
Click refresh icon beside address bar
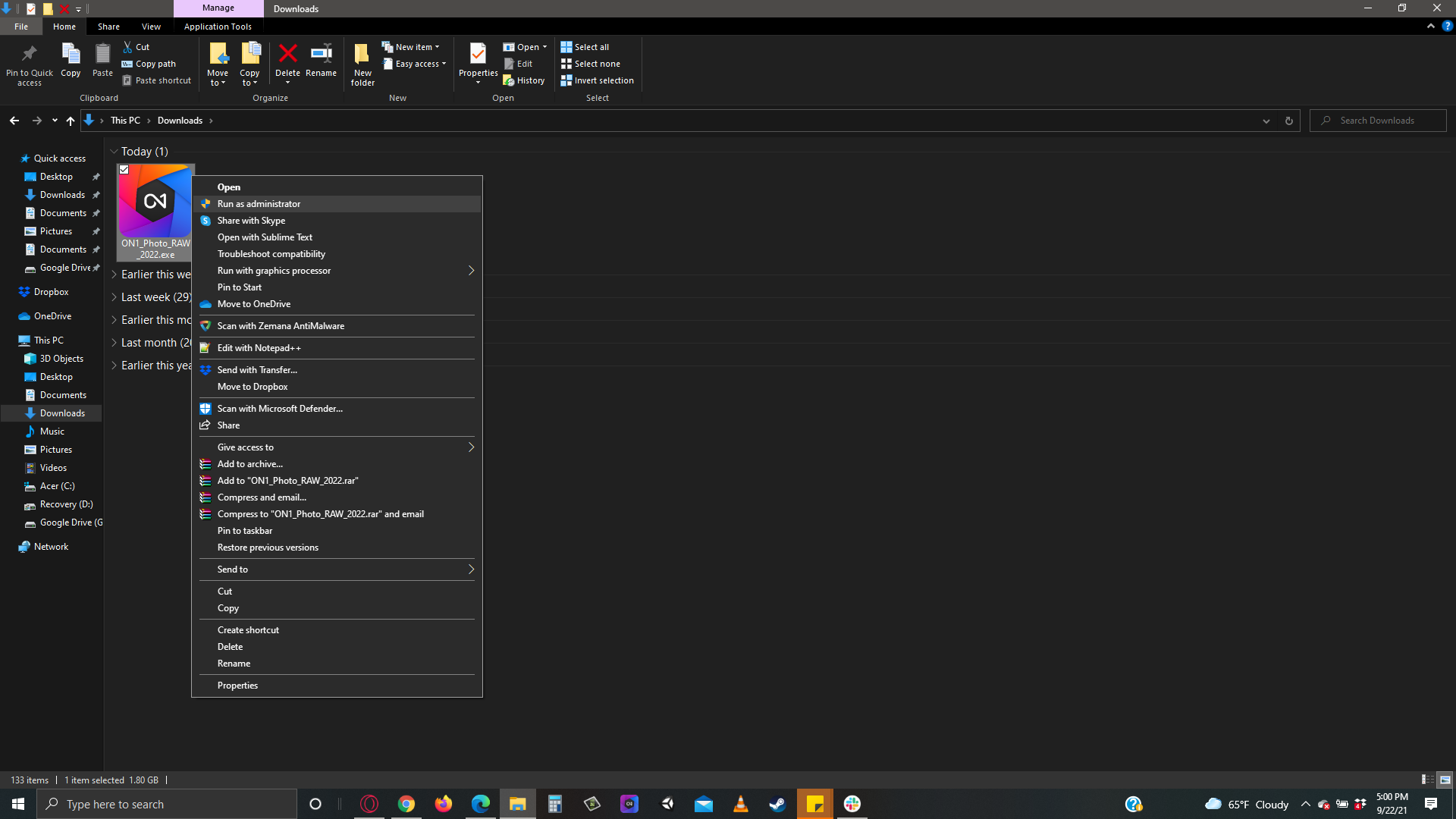1288,121
